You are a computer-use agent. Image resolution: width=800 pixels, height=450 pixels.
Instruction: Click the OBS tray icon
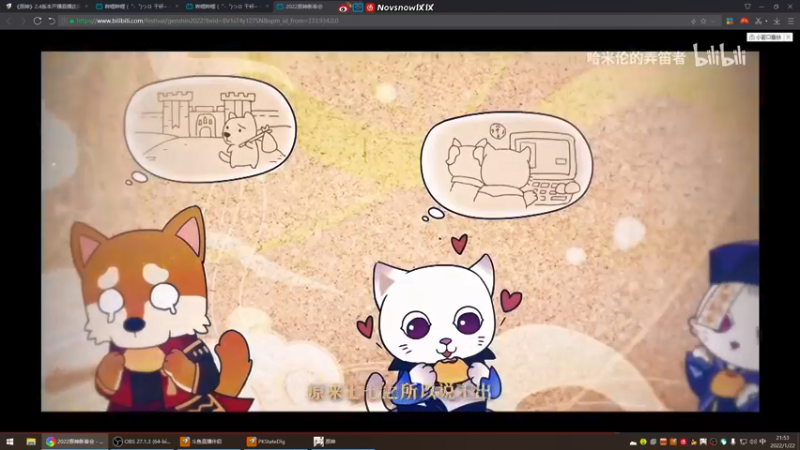click(713, 442)
